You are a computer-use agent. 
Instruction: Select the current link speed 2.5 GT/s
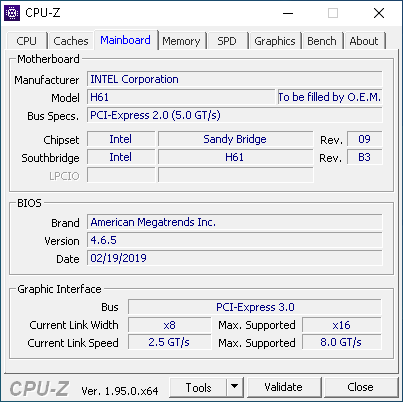(170, 342)
